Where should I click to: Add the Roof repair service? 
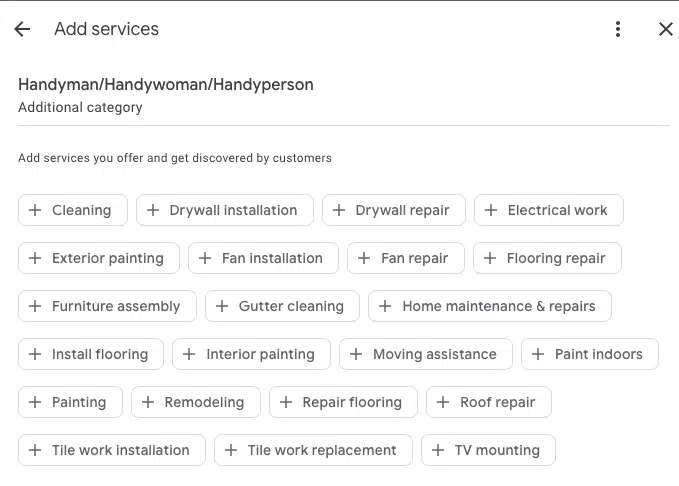(489, 402)
